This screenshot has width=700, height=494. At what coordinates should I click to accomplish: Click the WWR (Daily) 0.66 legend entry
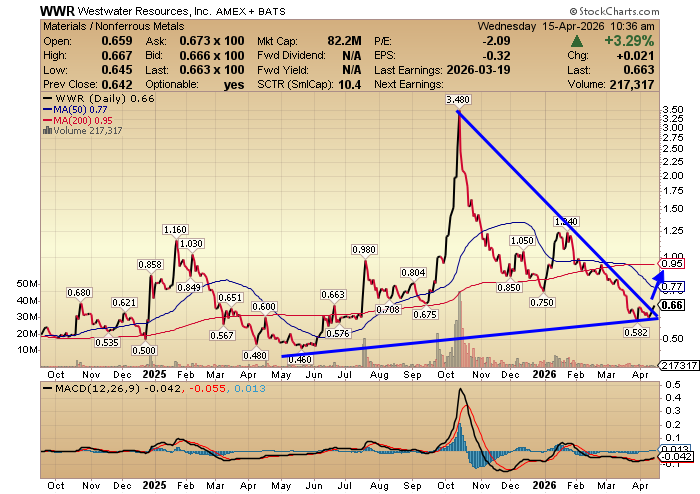point(99,99)
